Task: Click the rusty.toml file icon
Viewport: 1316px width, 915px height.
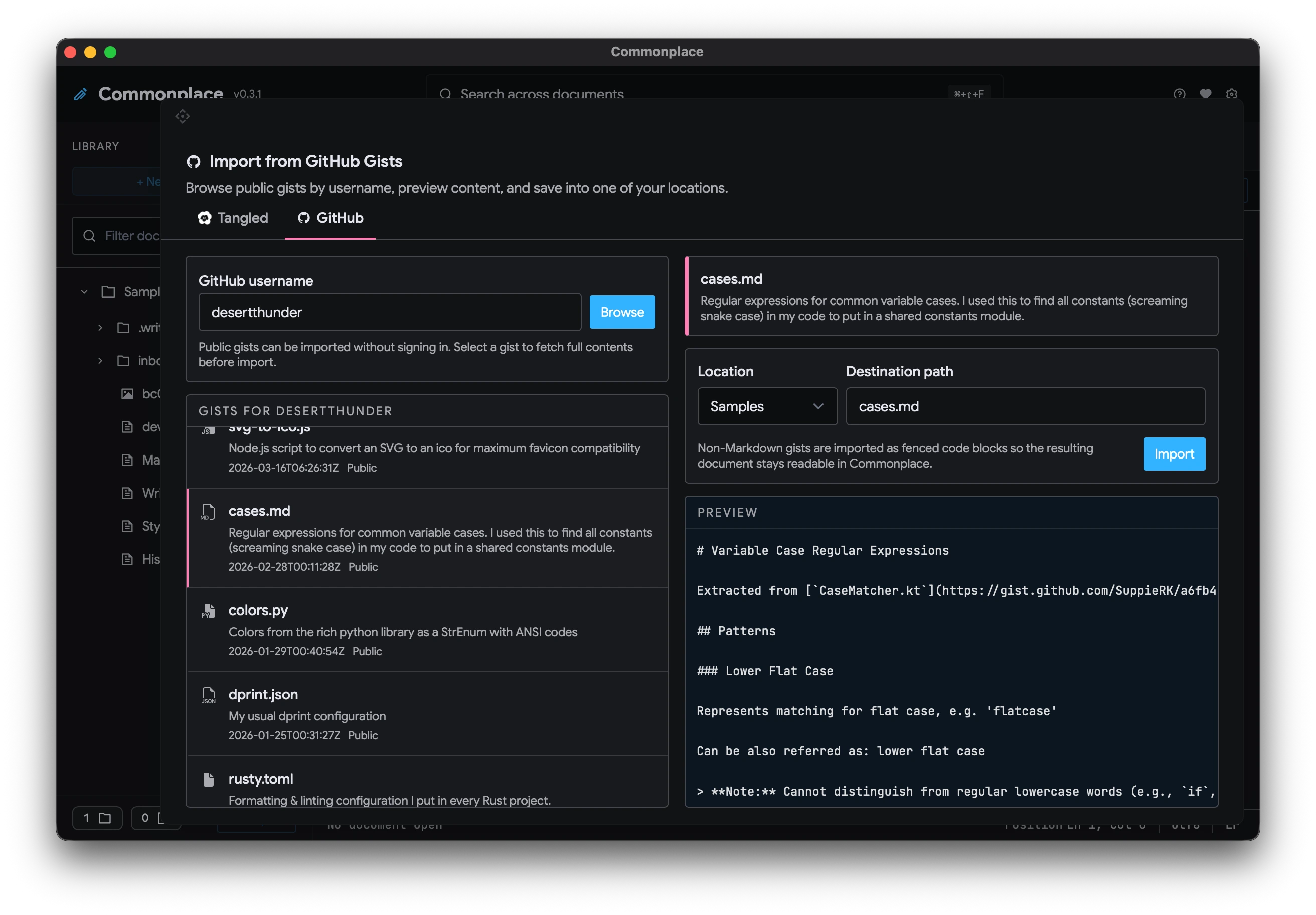Action: click(x=208, y=779)
